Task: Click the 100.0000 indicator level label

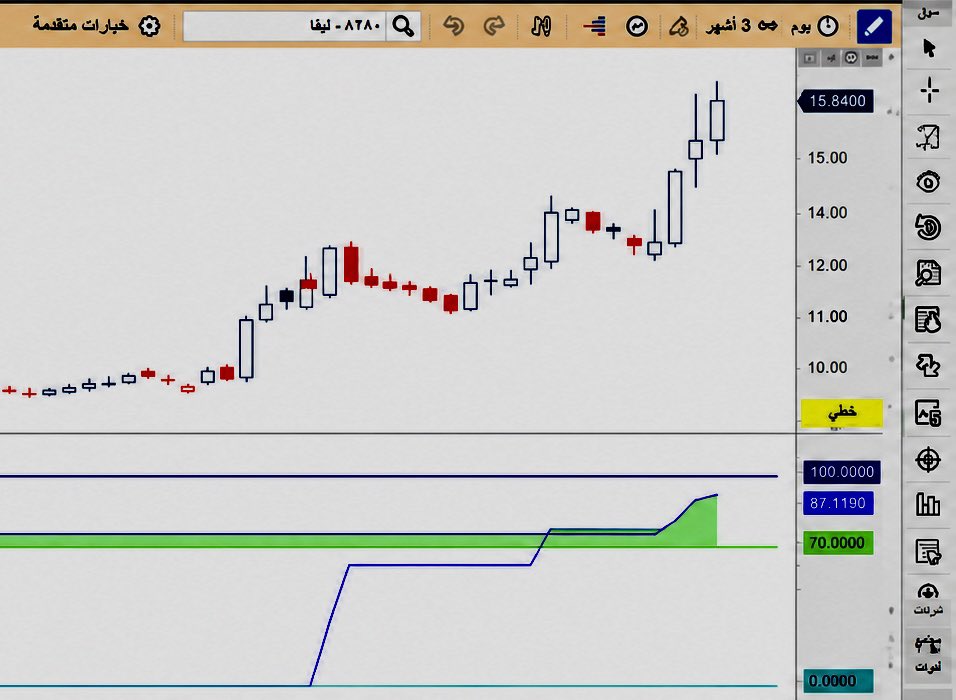Action: click(842, 472)
